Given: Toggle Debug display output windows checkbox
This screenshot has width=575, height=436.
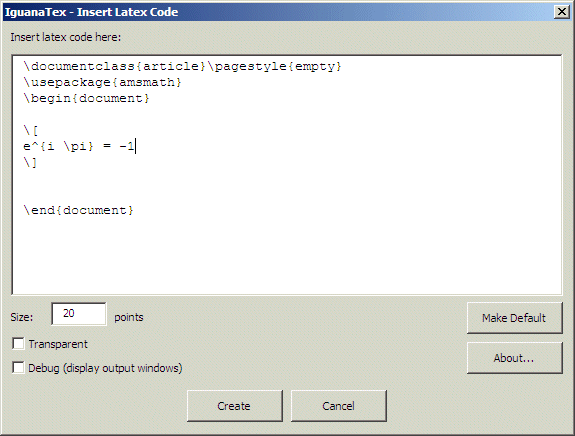Looking at the screenshot, I should click(18, 367).
